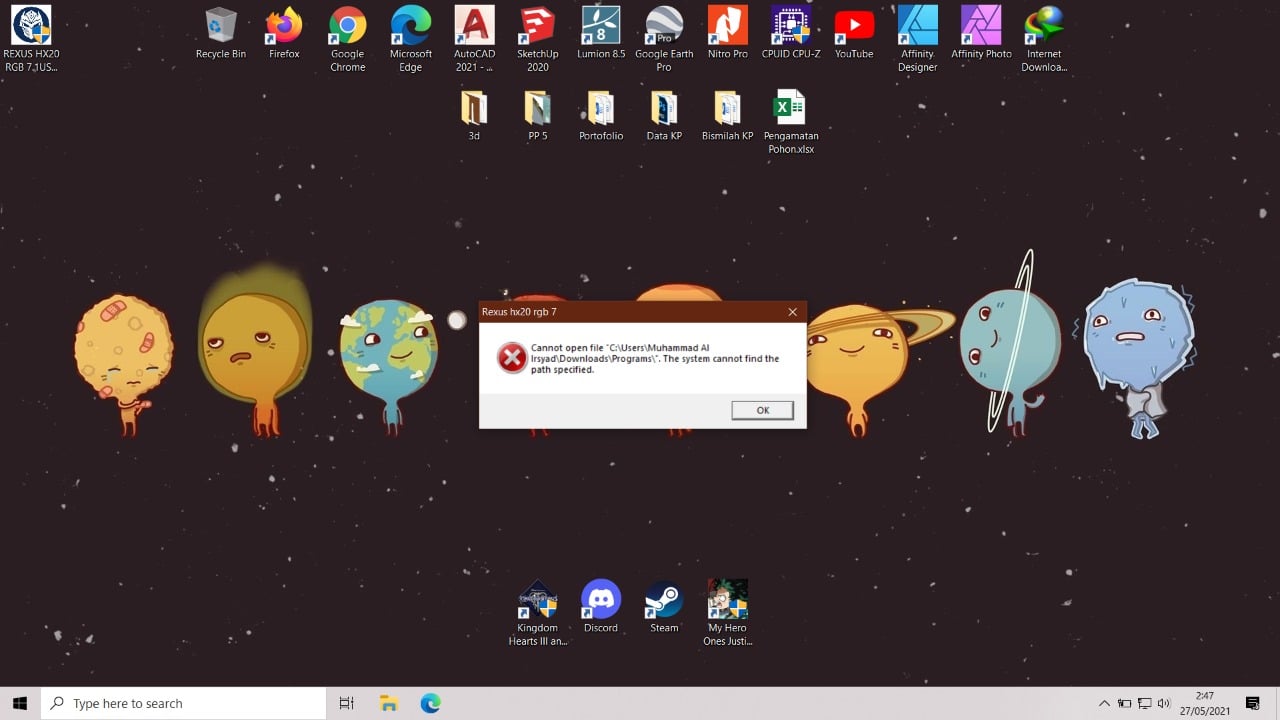
Task: Select the AutoCAD 2021 desktop icon
Action: [474, 39]
